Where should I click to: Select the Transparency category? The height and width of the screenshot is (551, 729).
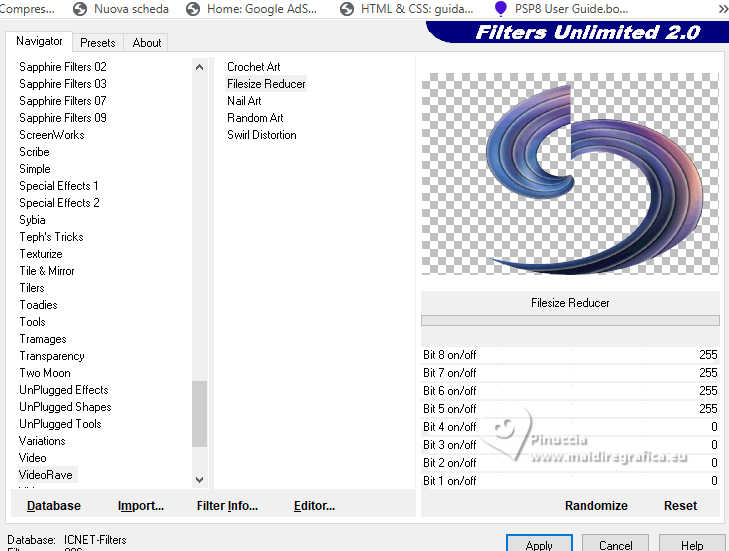tap(52, 356)
